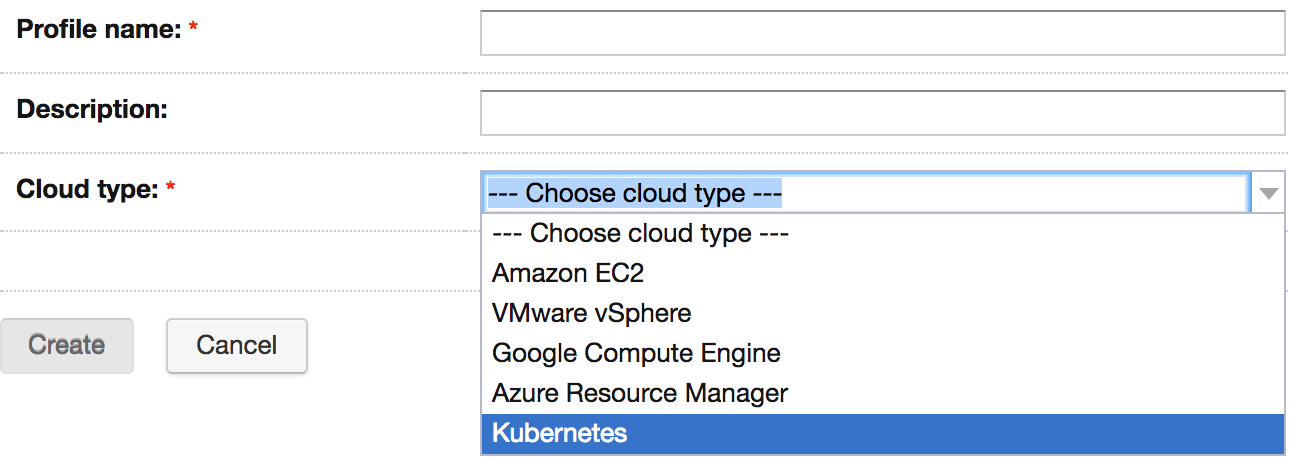1289x461 pixels.
Task: Click the 'Cloud type:' label
Action: 88,189
